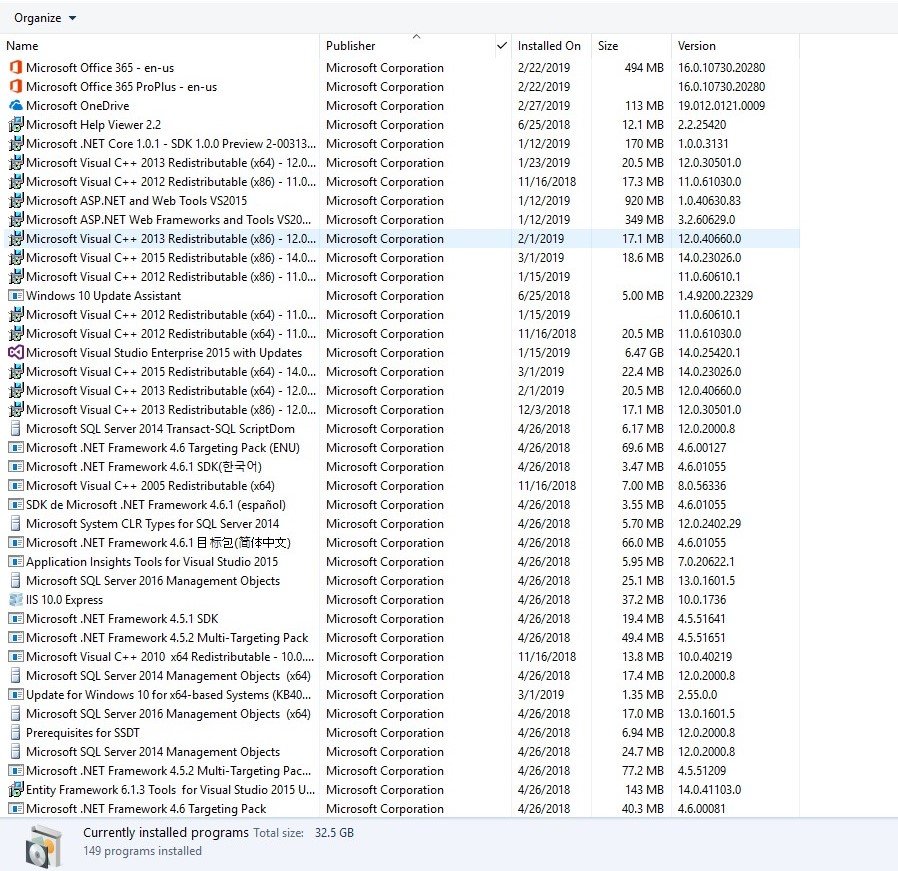Open the Organize dropdown menu
The image size is (898, 871).
tap(45, 18)
